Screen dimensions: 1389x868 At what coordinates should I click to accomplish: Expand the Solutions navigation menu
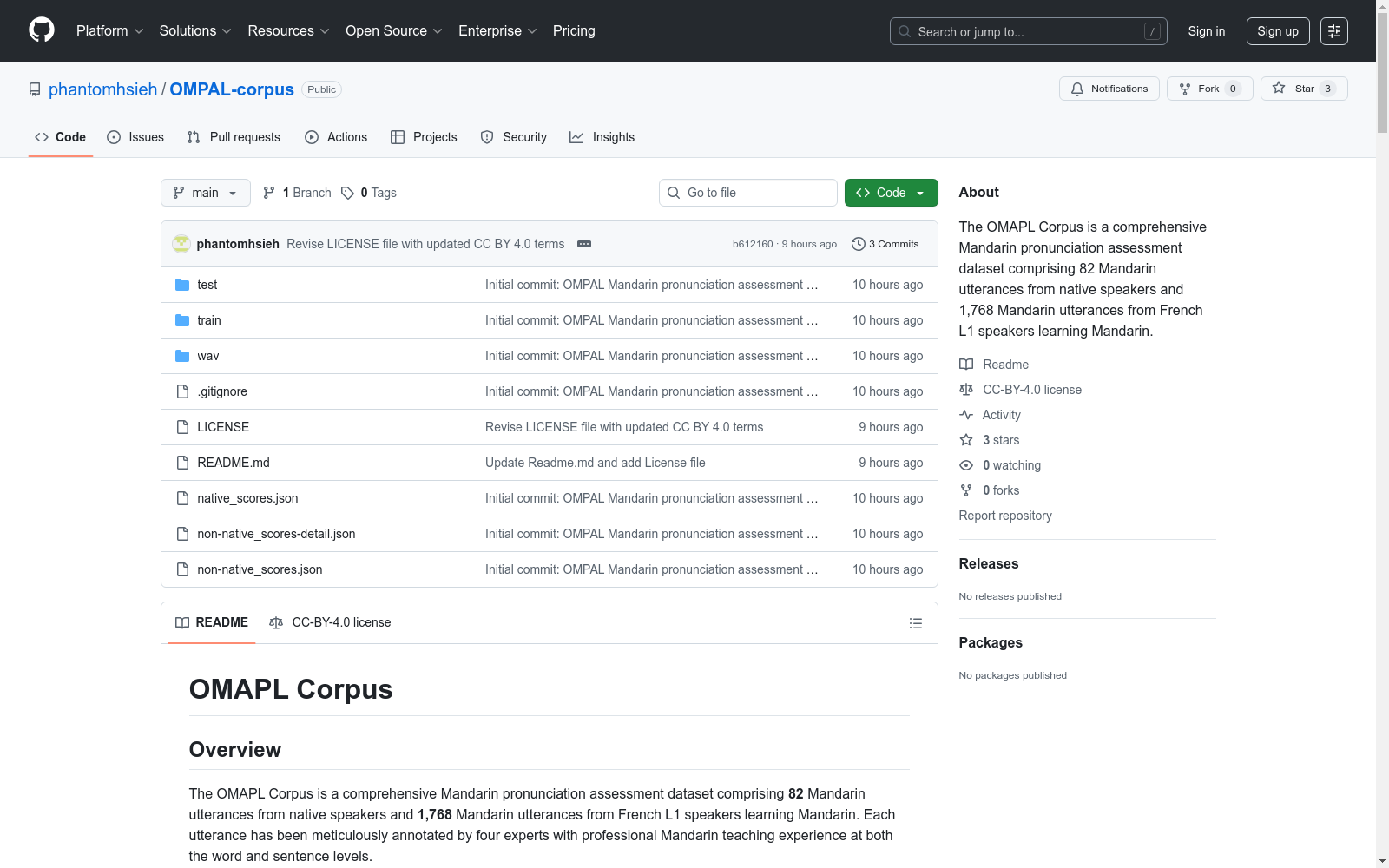195,31
